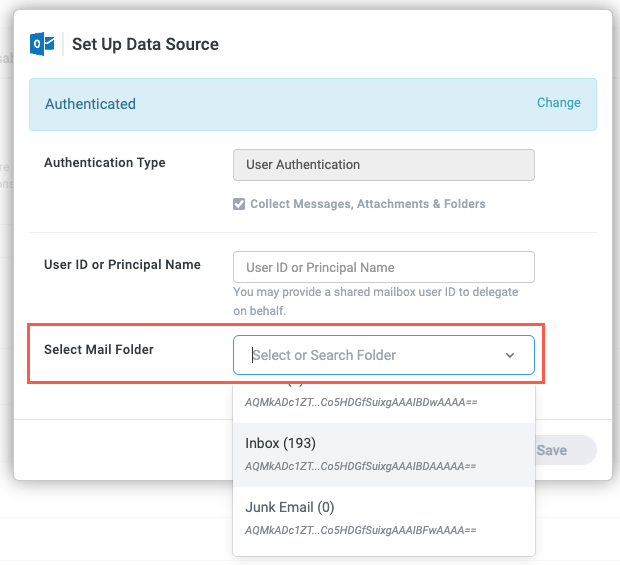Screen dimensions: 620x565
Task: Select folder with ID ending IBDwAAAA==
Action: coord(384,402)
